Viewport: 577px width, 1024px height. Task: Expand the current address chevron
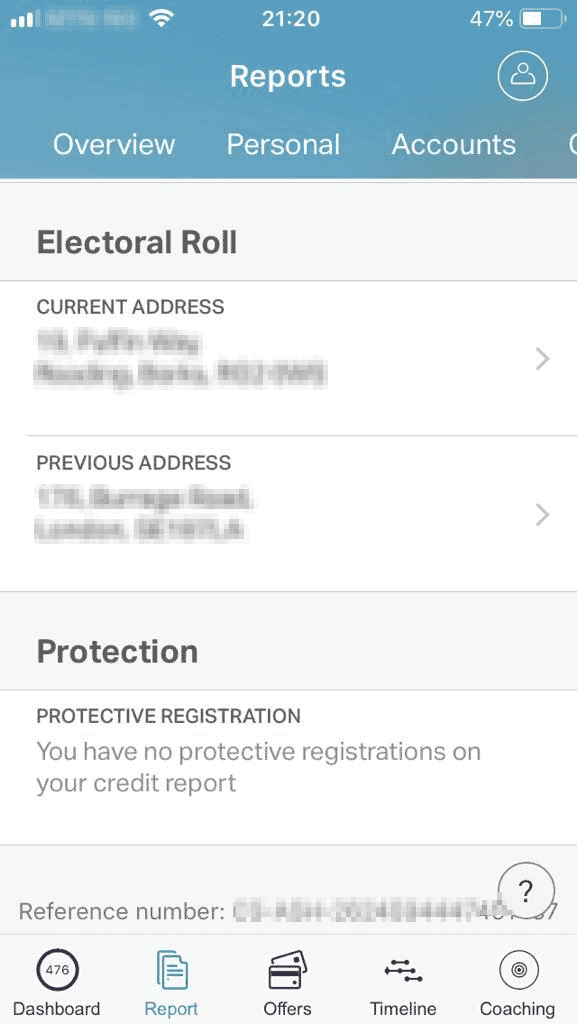coord(542,359)
